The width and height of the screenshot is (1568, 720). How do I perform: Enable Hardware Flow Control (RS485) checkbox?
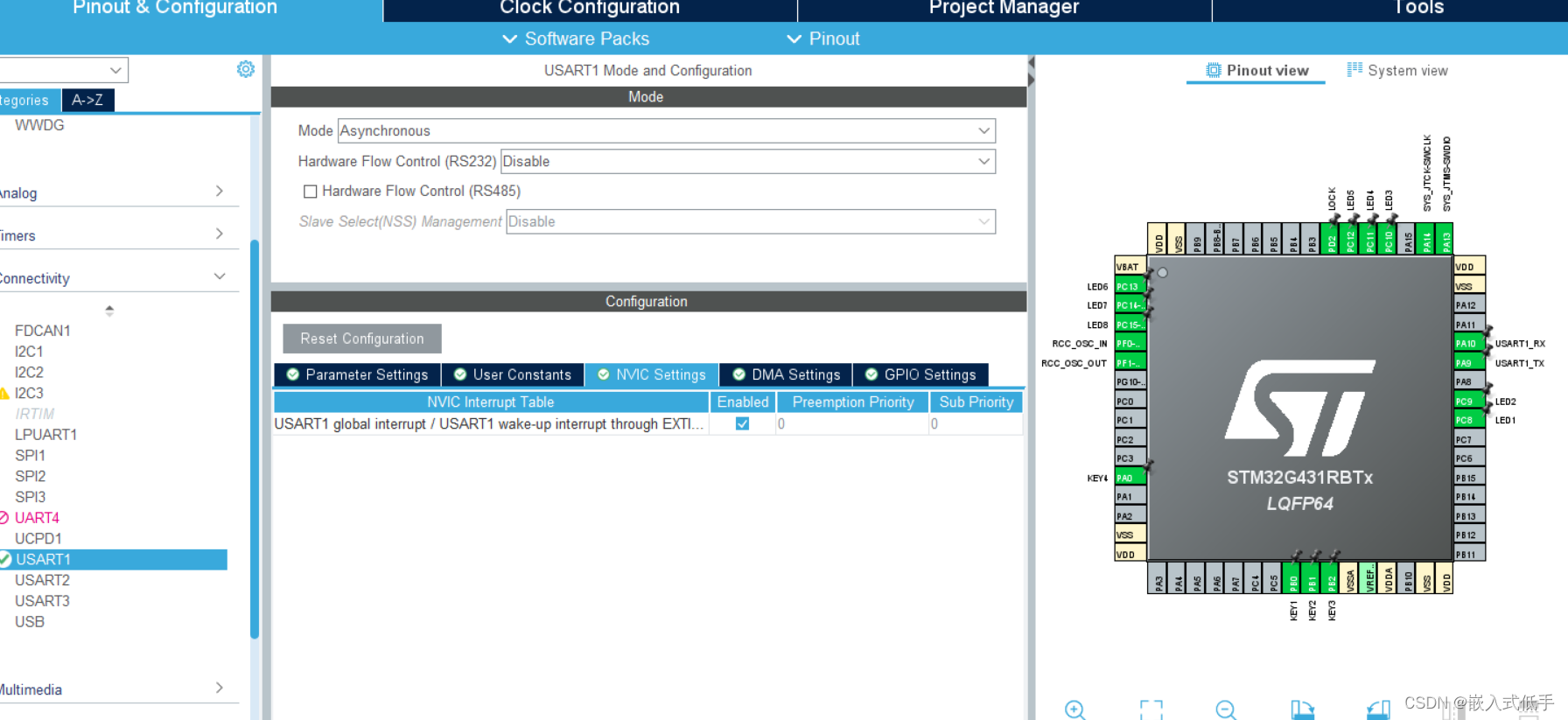click(310, 191)
